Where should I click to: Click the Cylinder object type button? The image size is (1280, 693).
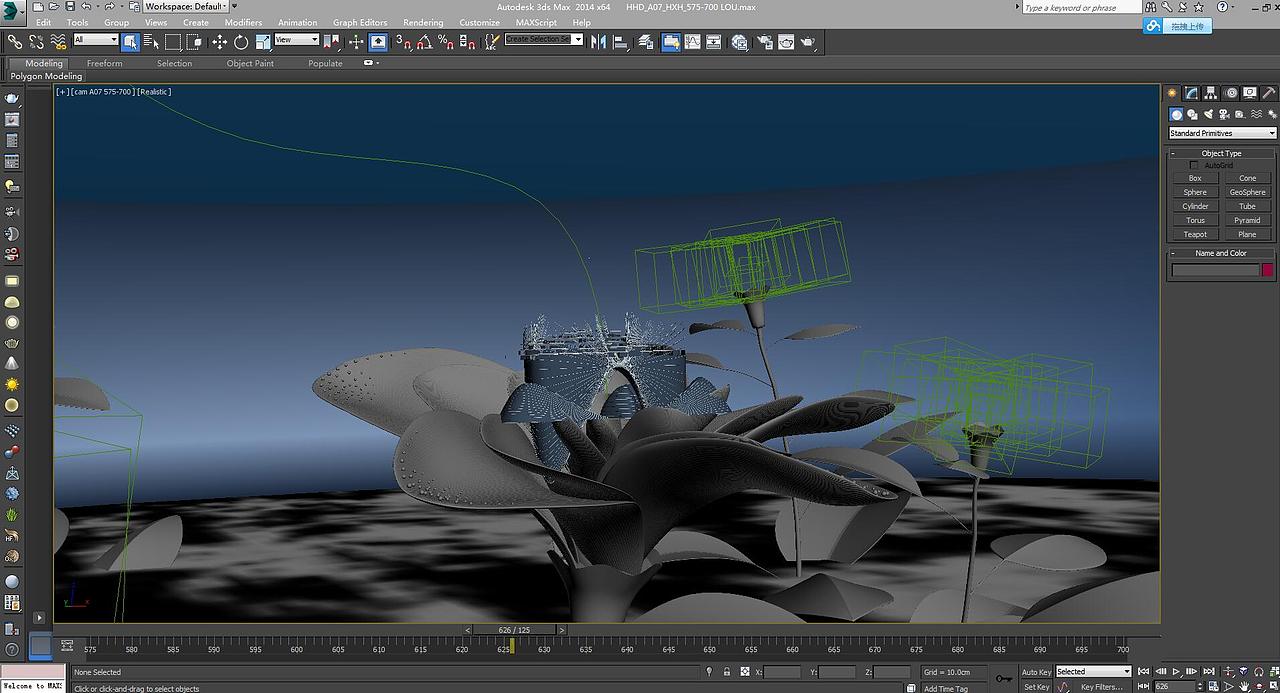click(x=1195, y=206)
